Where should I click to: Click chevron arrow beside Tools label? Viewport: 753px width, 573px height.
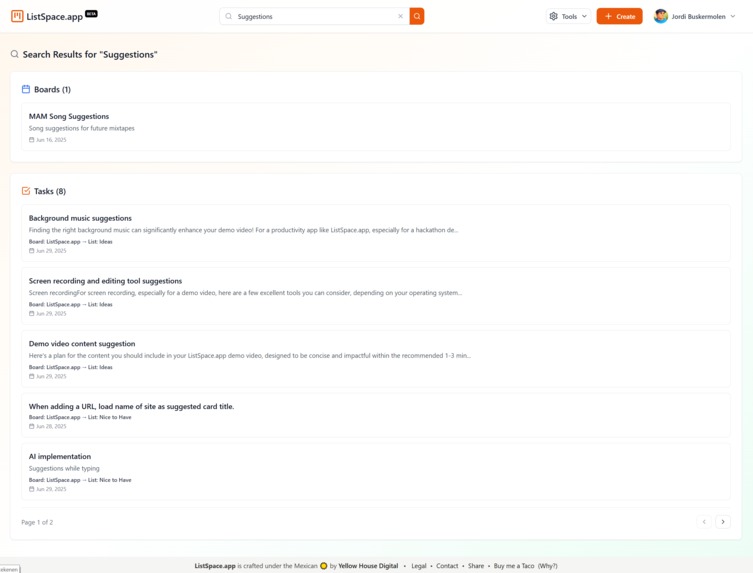pyautogui.click(x=584, y=16)
